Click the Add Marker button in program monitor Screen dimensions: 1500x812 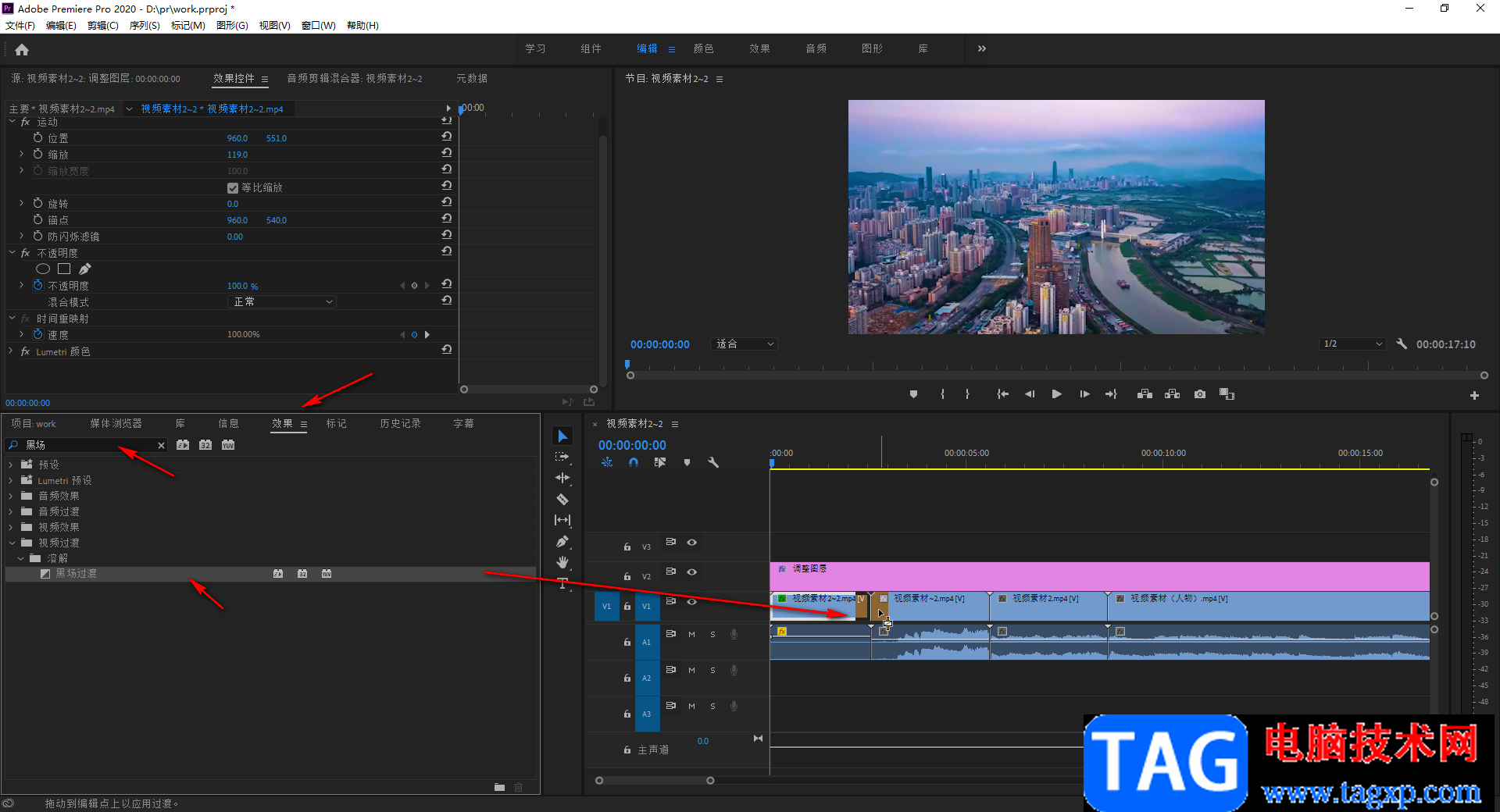pyautogui.click(x=913, y=394)
